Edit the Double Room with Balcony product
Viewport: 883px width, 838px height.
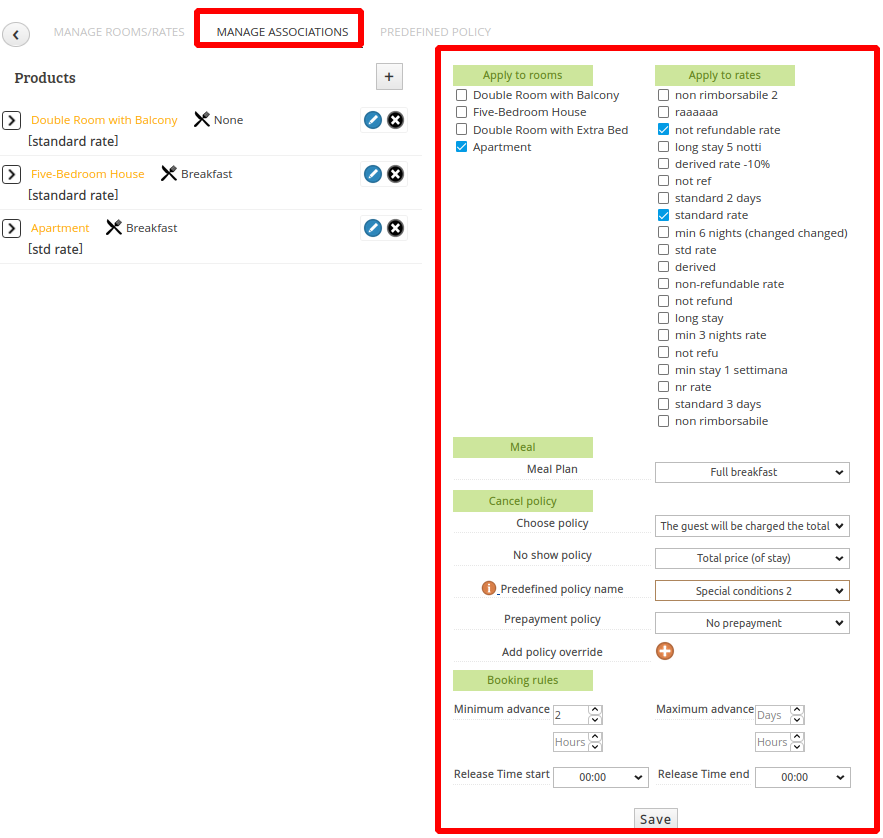coord(373,120)
